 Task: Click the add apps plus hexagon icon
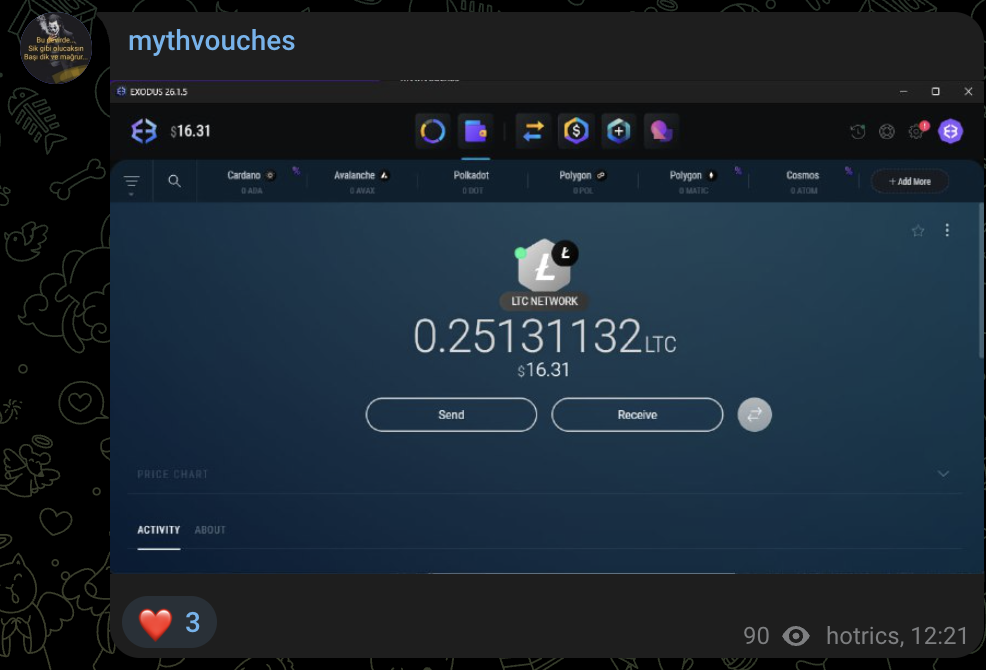coord(619,131)
